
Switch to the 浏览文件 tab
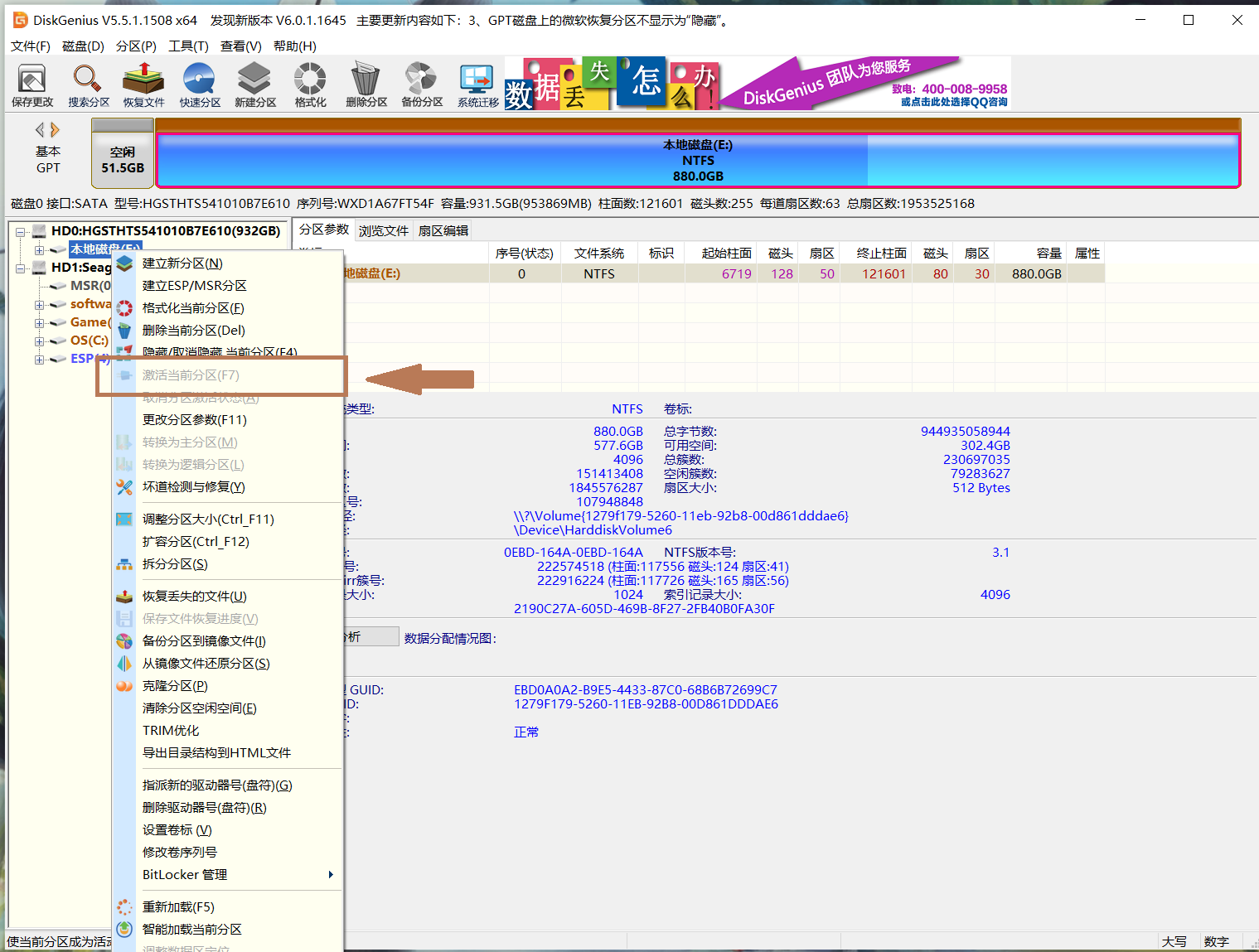coord(383,231)
